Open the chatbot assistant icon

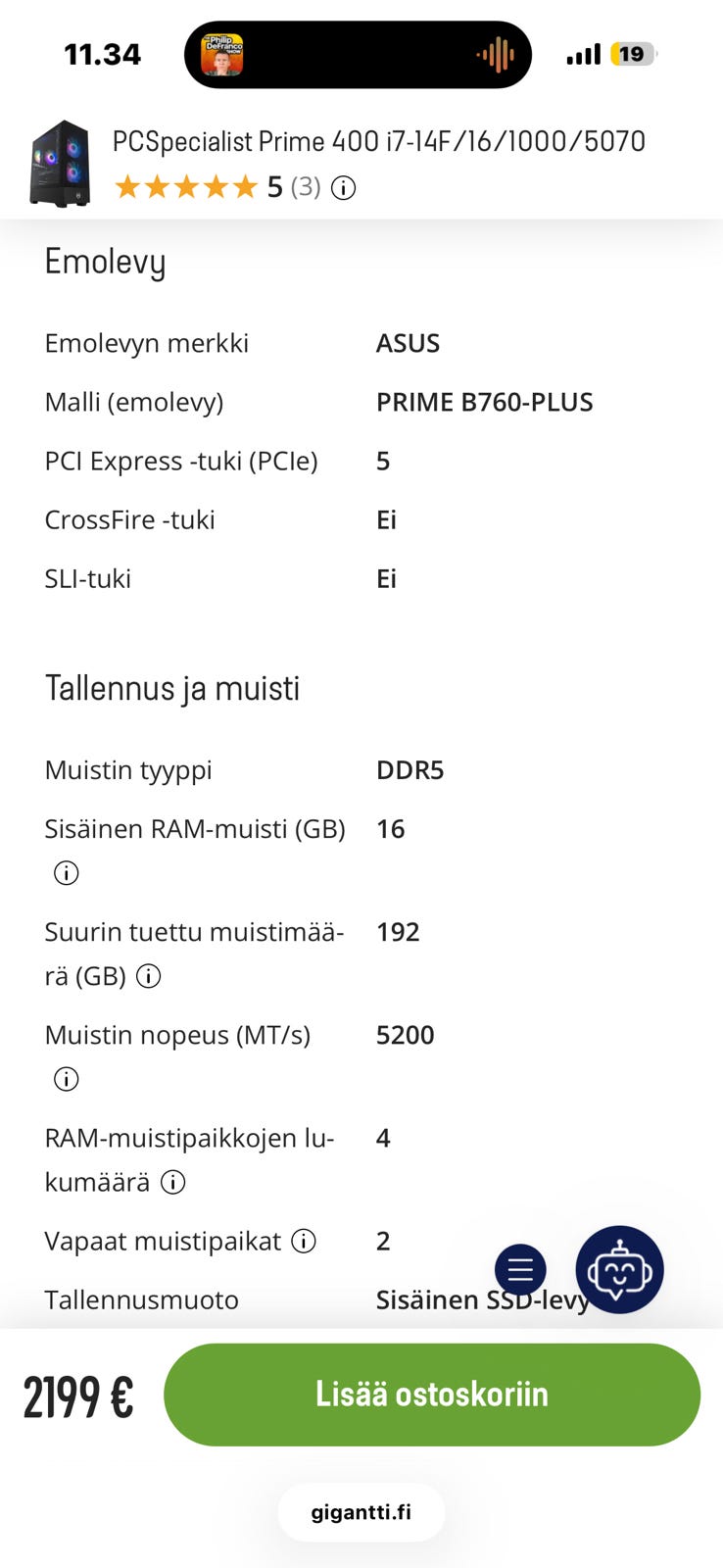pos(619,1269)
